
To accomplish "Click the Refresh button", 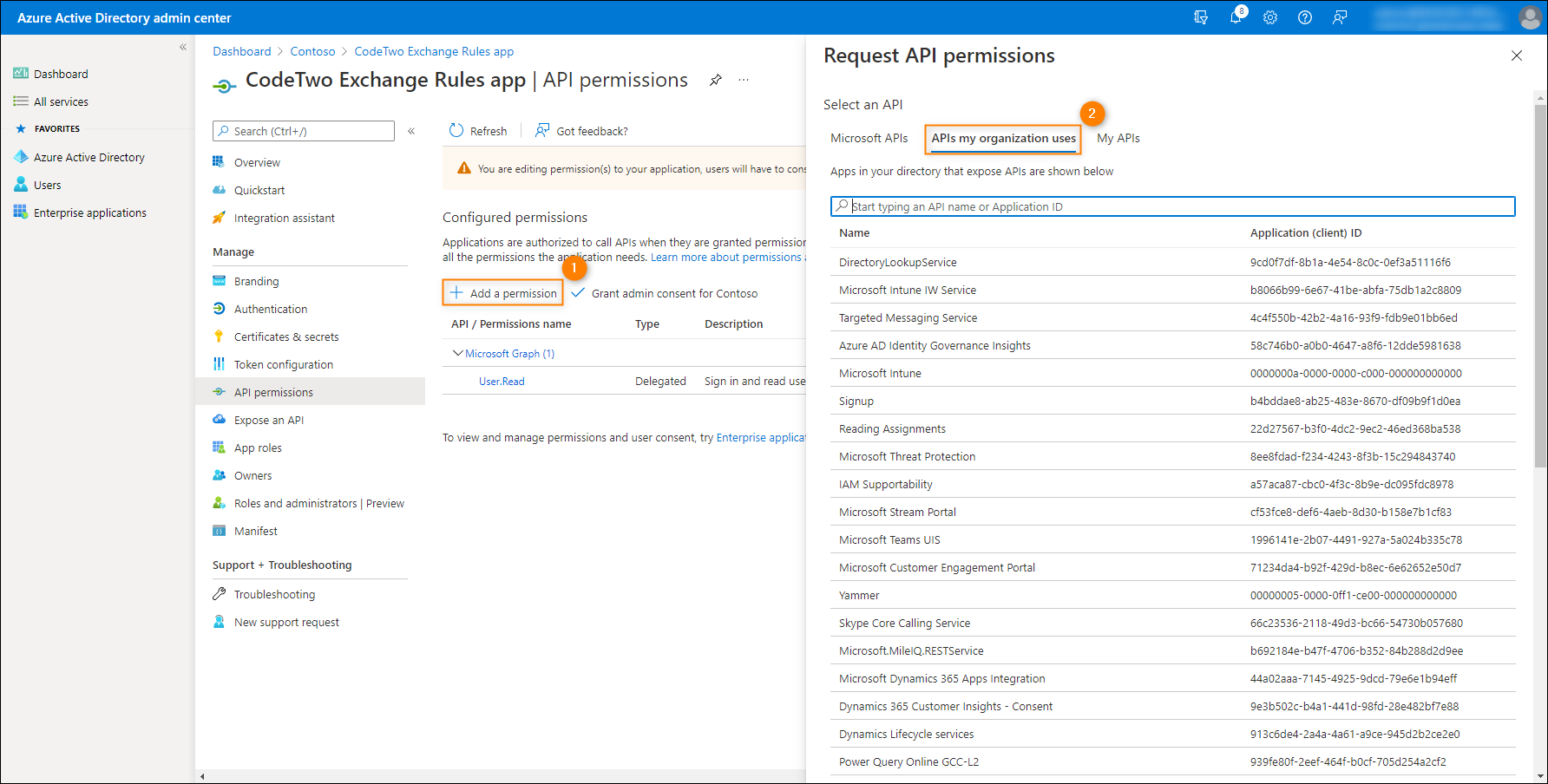I will point(478,131).
